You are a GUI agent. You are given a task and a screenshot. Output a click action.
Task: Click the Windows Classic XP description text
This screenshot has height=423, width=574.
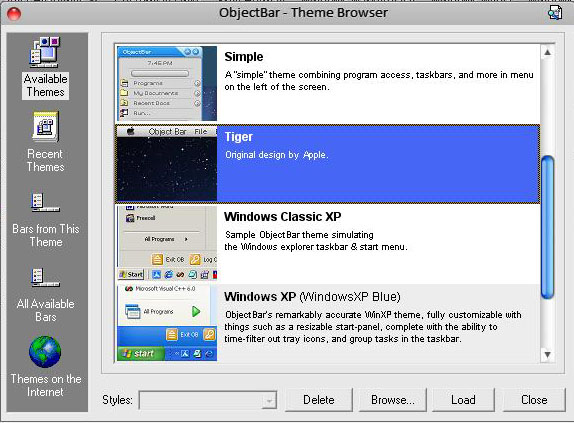point(316,241)
